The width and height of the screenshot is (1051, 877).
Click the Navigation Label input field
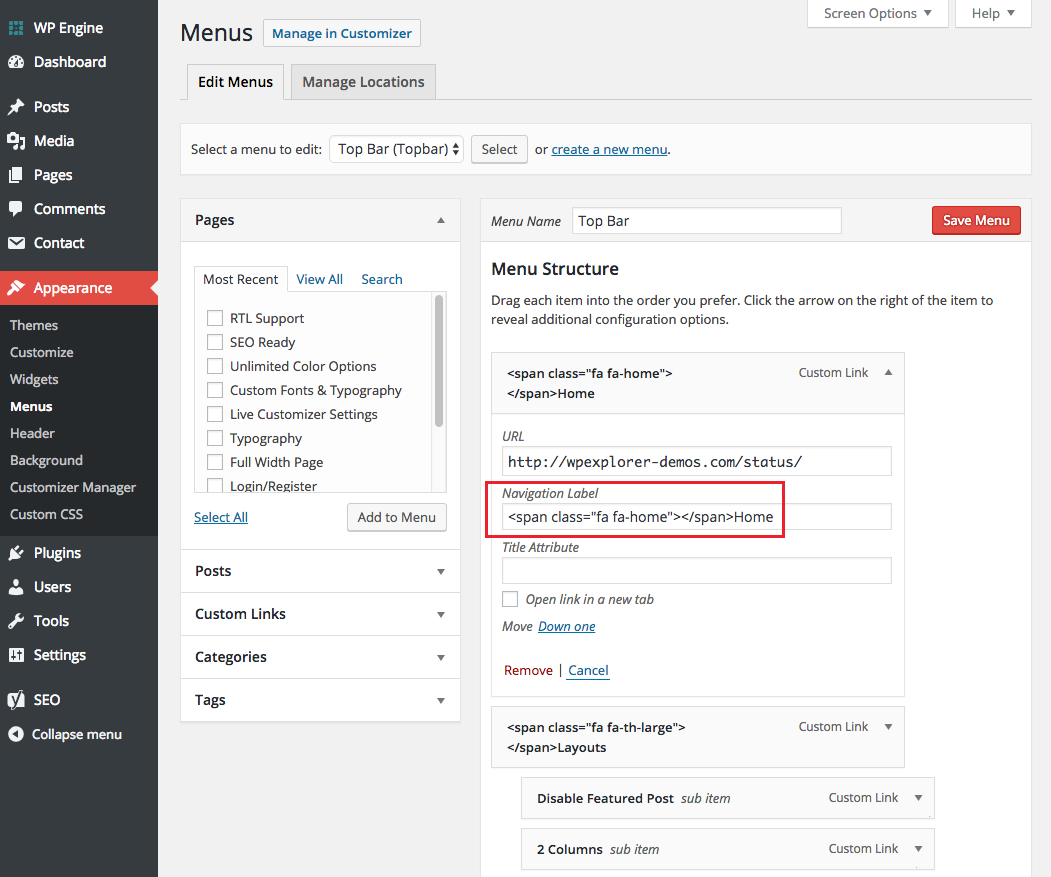[x=696, y=516]
